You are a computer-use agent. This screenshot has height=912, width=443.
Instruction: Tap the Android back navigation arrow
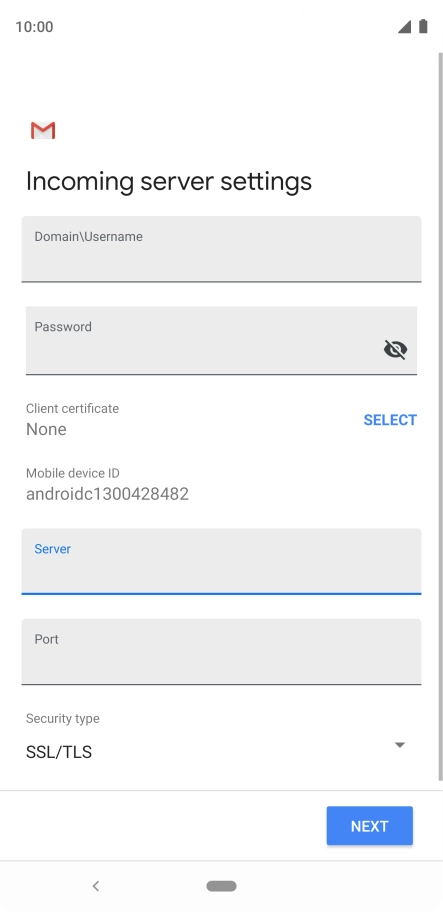(x=96, y=886)
